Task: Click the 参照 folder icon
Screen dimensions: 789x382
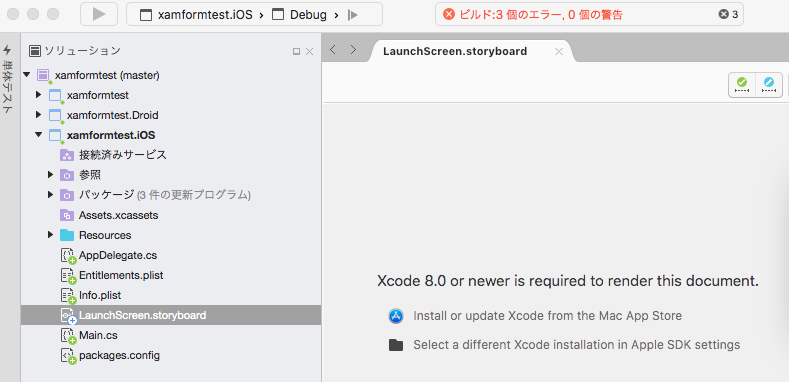Action: pos(67,175)
